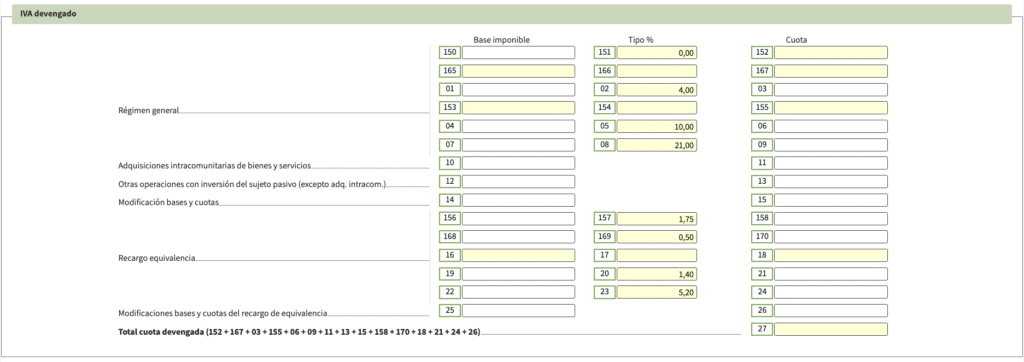
Task: Select cuota field 167
Action: [831, 71]
